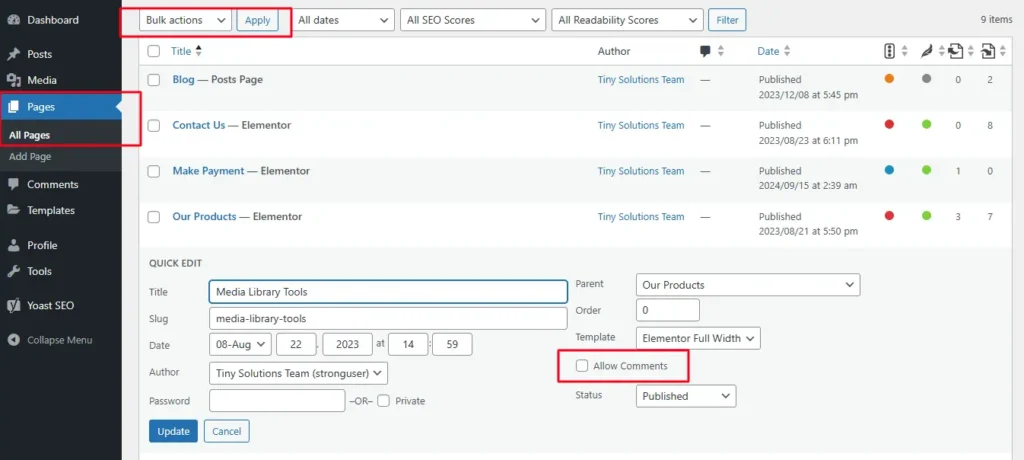This screenshot has height=460, width=1024.
Task: Click the Update button
Action: click(173, 431)
